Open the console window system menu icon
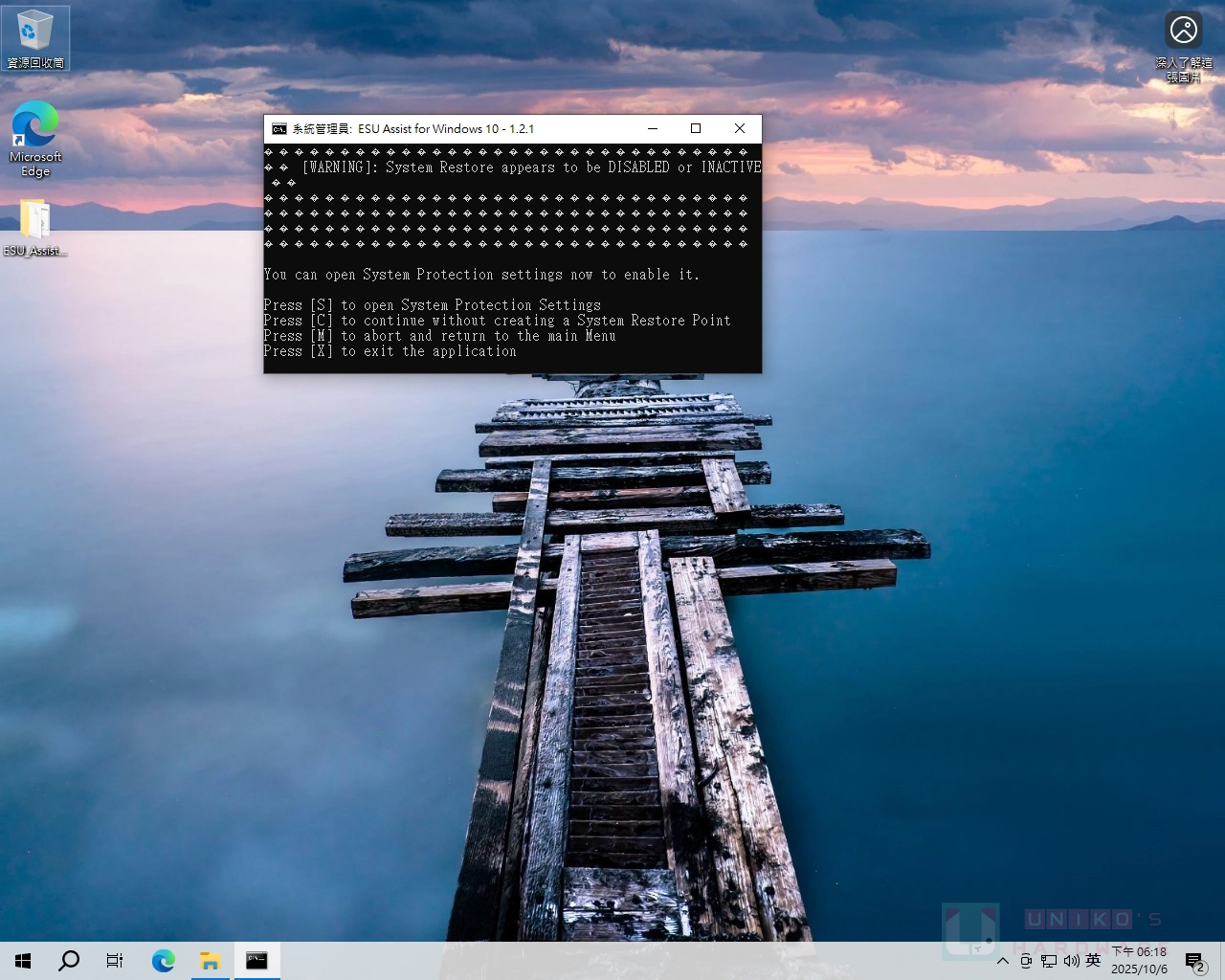Screen dimensions: 1225x980 (x=278, y=129)
